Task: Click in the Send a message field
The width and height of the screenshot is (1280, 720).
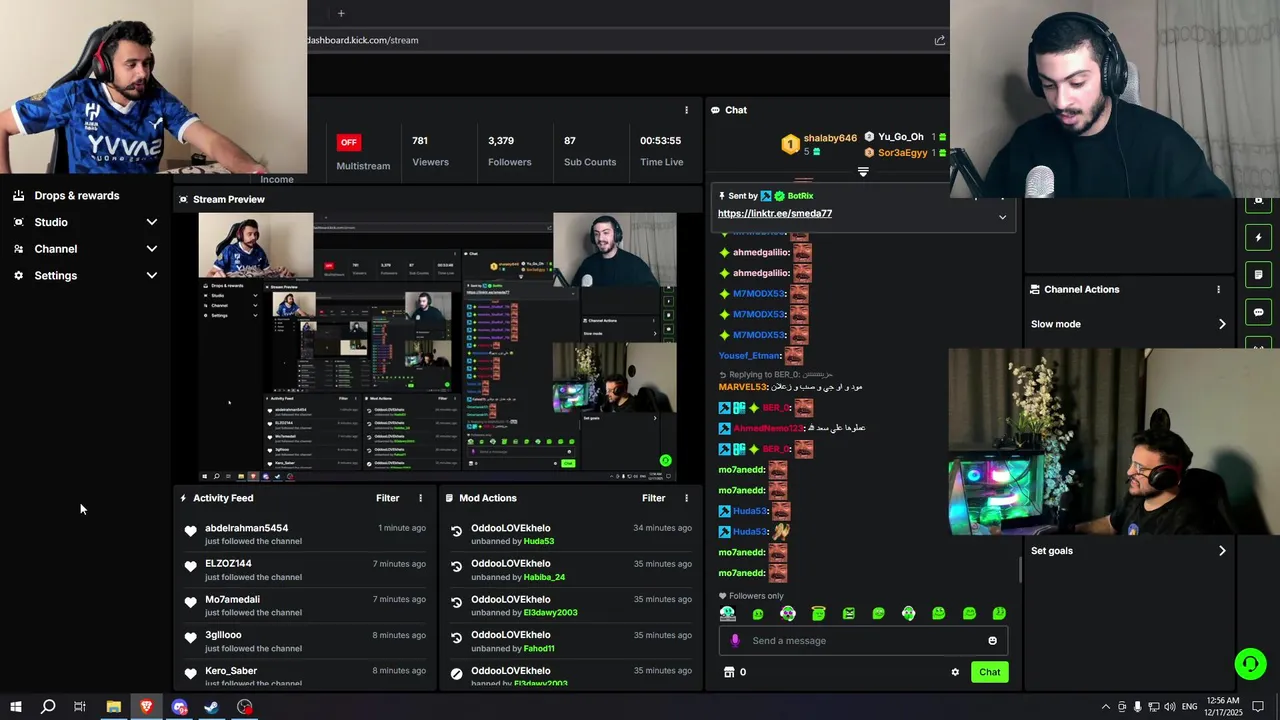Action: [863, 641]
